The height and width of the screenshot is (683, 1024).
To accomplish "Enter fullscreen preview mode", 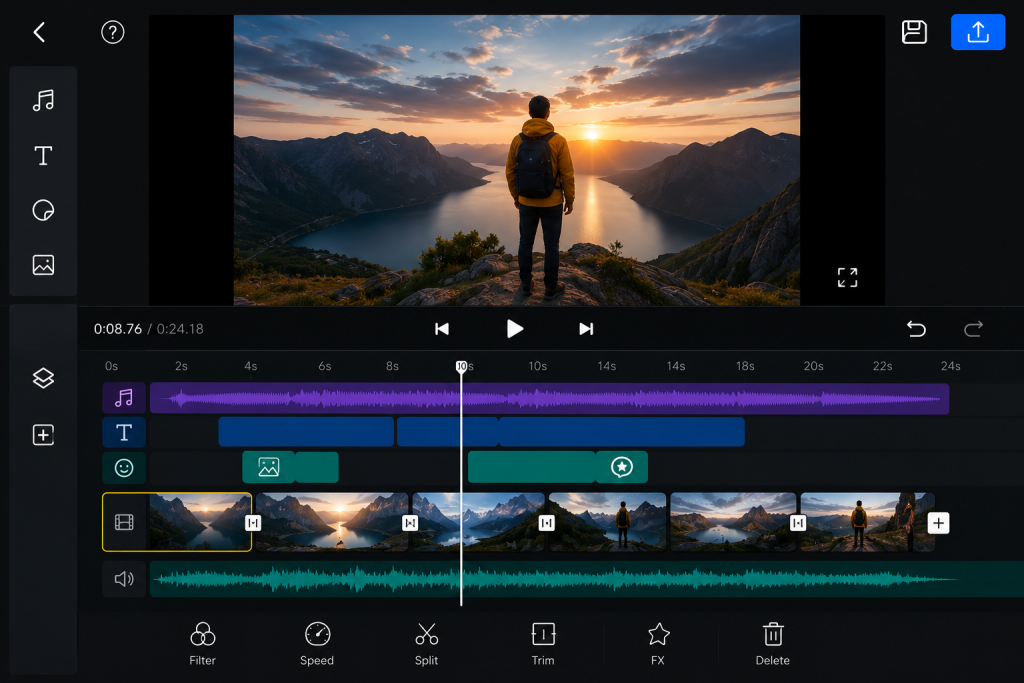I will 847,278.
